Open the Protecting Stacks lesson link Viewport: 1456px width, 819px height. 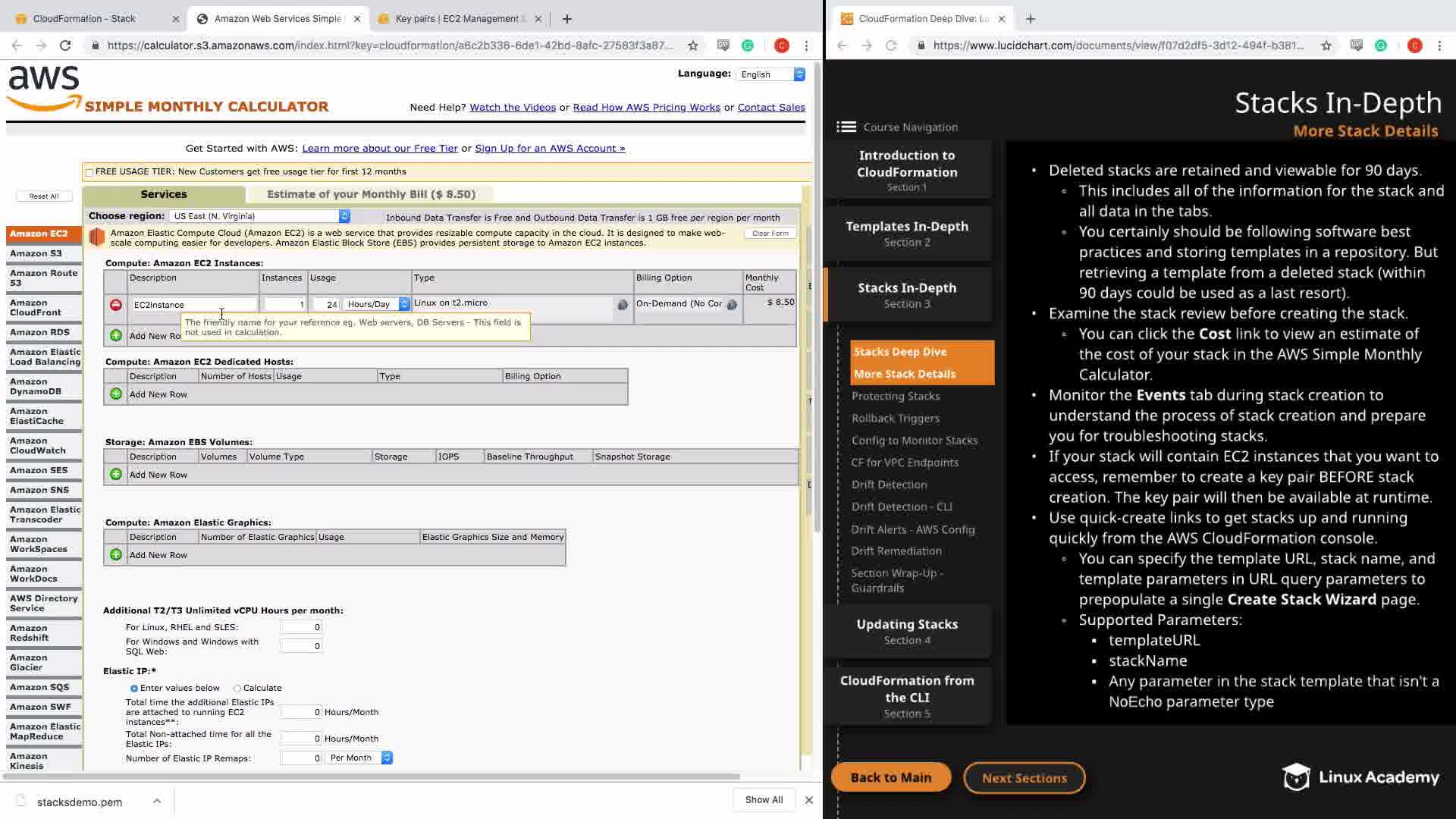click(895, 396)
